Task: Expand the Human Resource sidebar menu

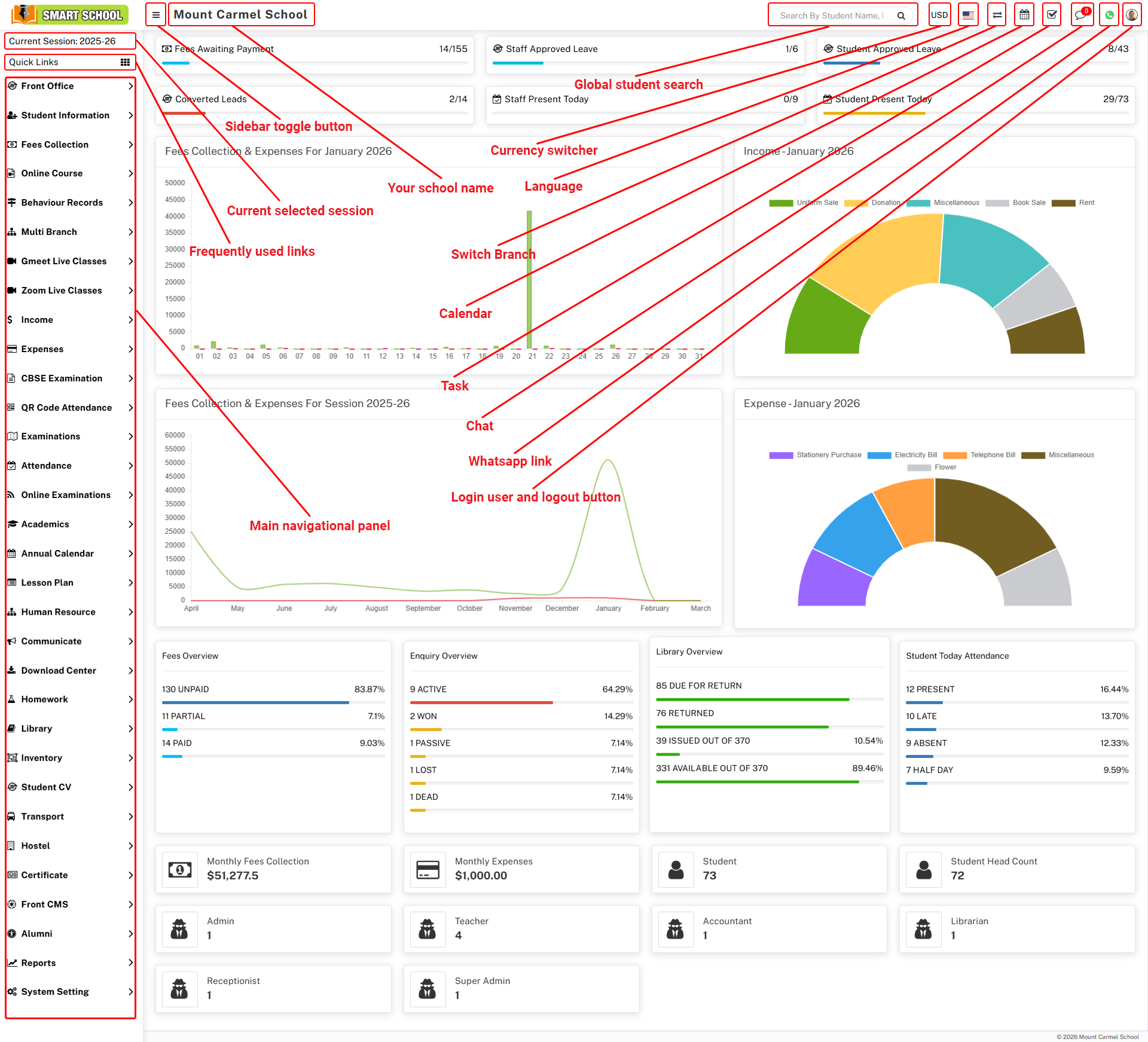Action: tap(70, 612)
